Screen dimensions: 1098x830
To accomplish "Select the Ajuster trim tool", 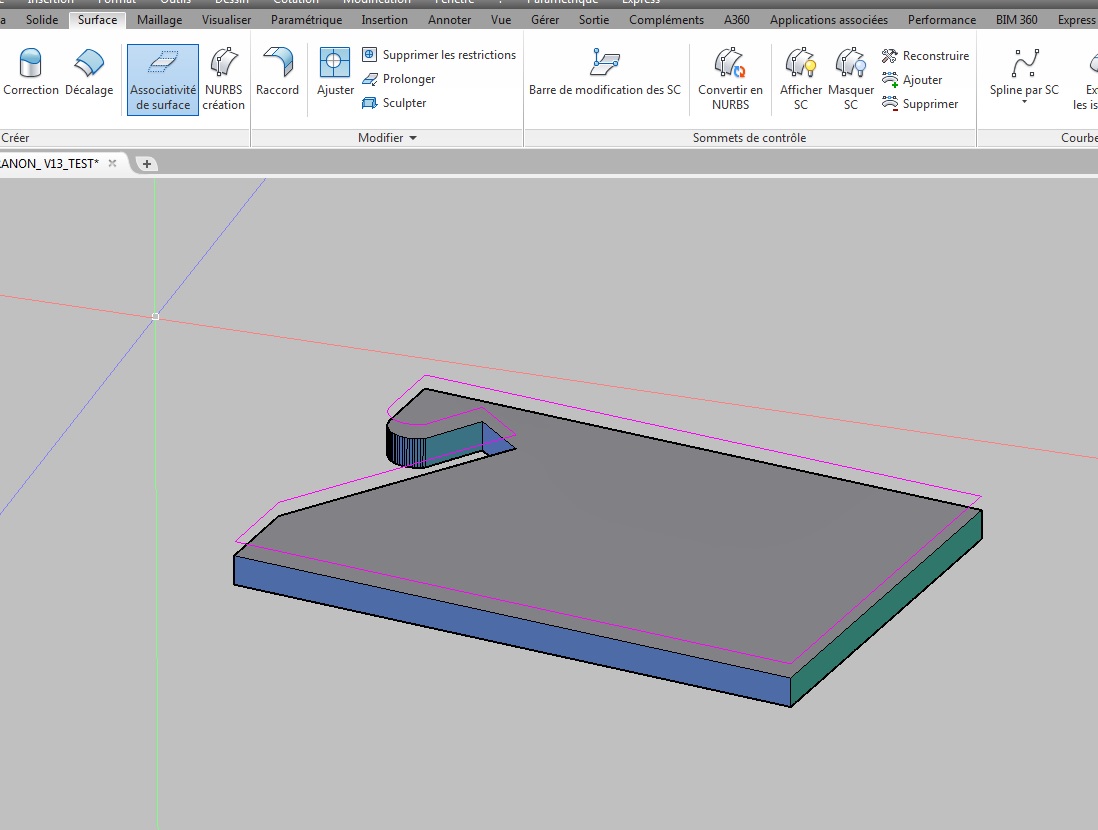I will click(x=335, y=72).
